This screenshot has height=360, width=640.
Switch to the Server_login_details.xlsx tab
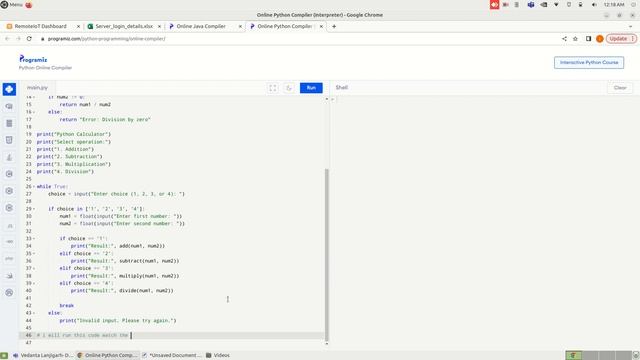coord(124,26)
